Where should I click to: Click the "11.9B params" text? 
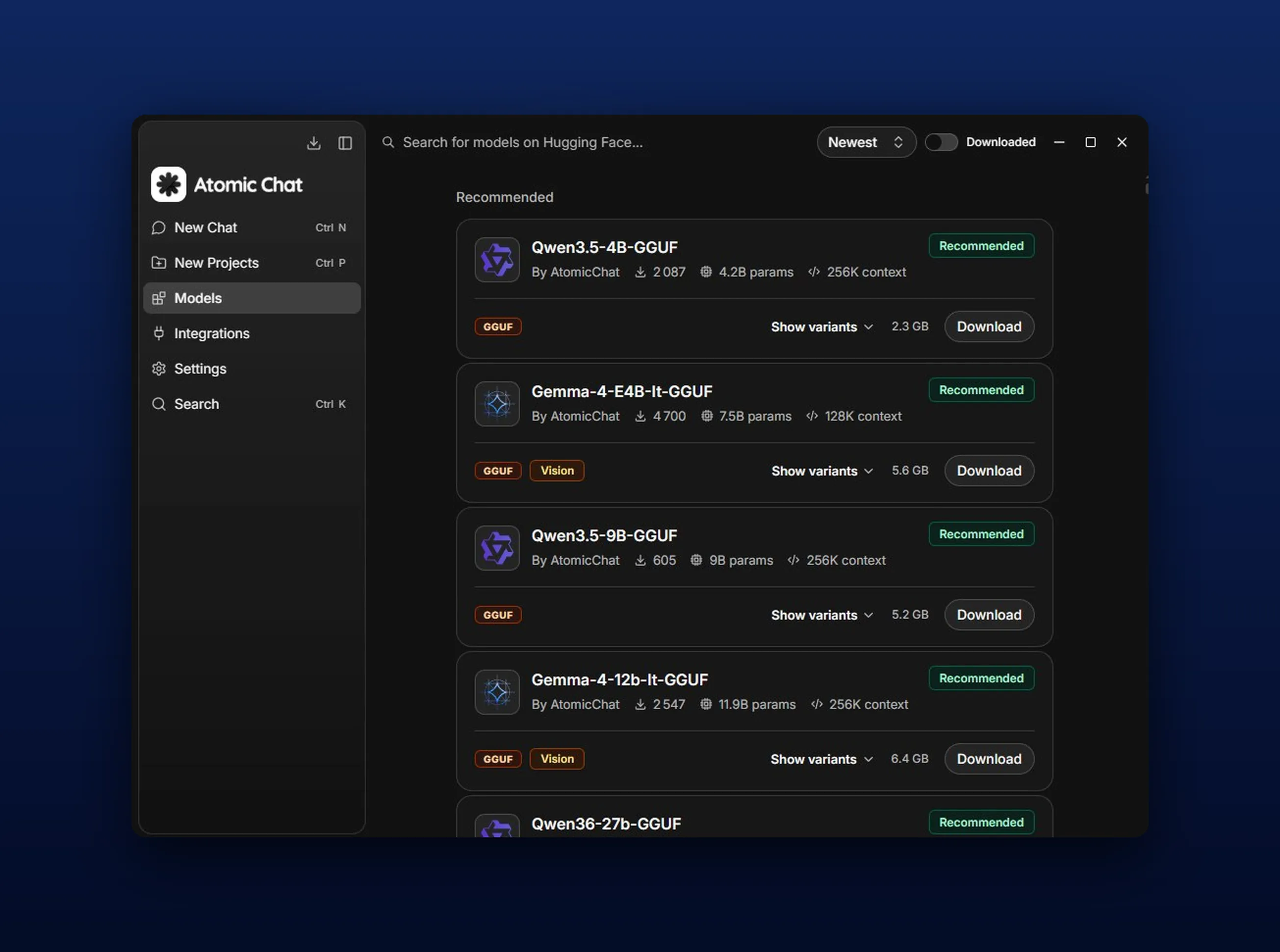click(x=756, y=704)
